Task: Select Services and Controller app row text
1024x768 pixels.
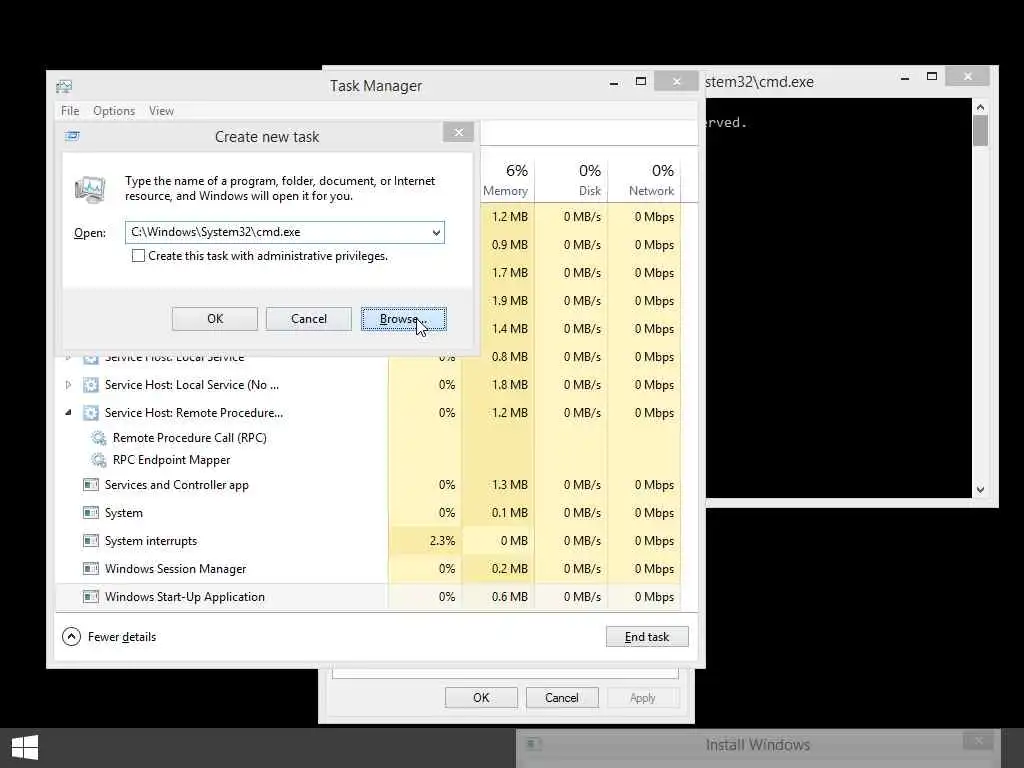Action: point(177,485)
